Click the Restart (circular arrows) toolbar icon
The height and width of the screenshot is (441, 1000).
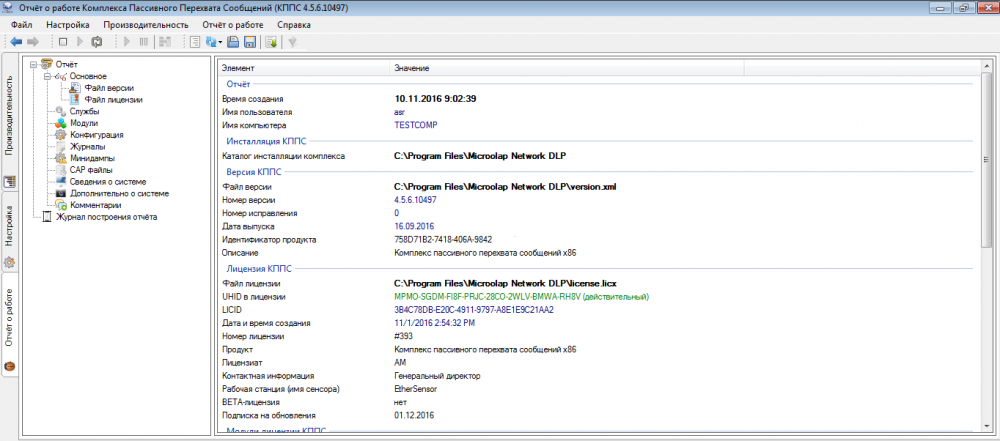coord(96,42)
